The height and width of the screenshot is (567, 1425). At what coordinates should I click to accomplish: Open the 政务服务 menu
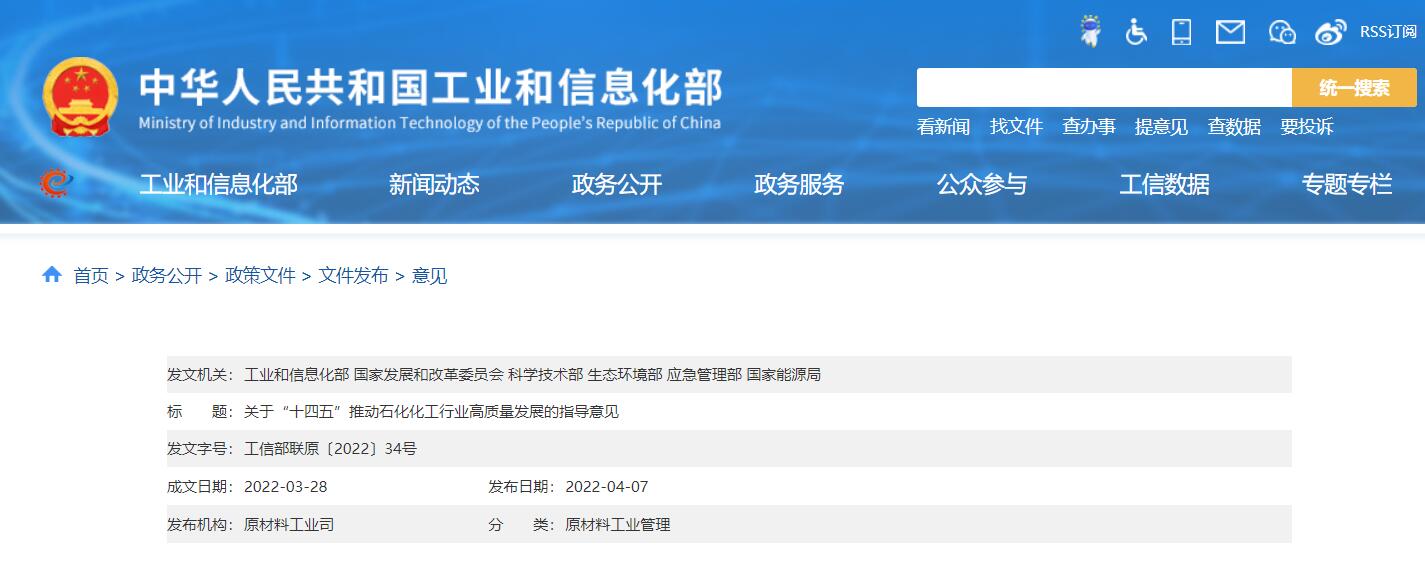pyautogui.click(x=799, y=184)
